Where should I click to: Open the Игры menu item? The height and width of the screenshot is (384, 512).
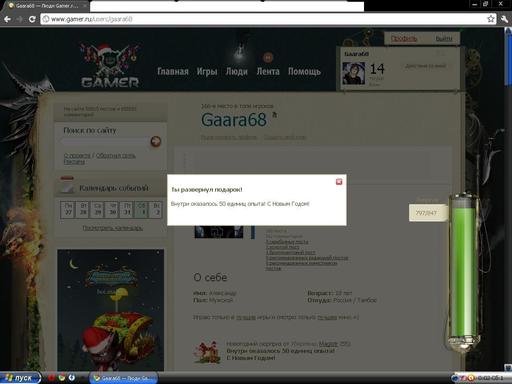(x=207, y=71)
